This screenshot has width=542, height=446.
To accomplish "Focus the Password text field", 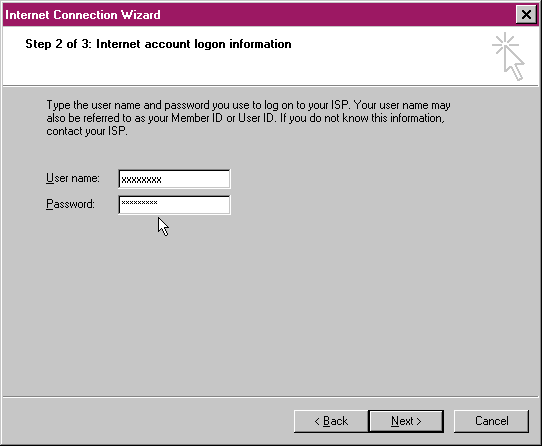I will pyautogui.click(x=174, y=205).
